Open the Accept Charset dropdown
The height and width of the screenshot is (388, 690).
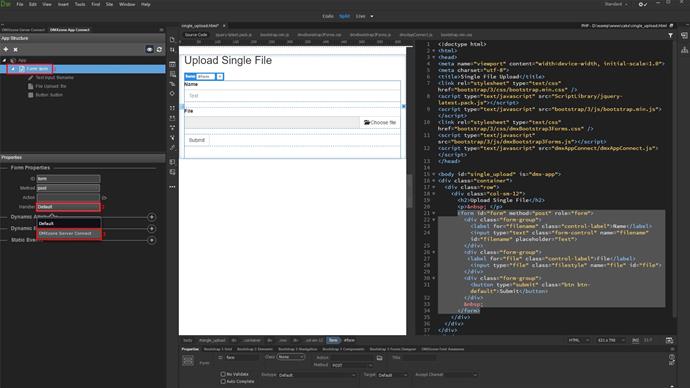click(x=461, y=375)
